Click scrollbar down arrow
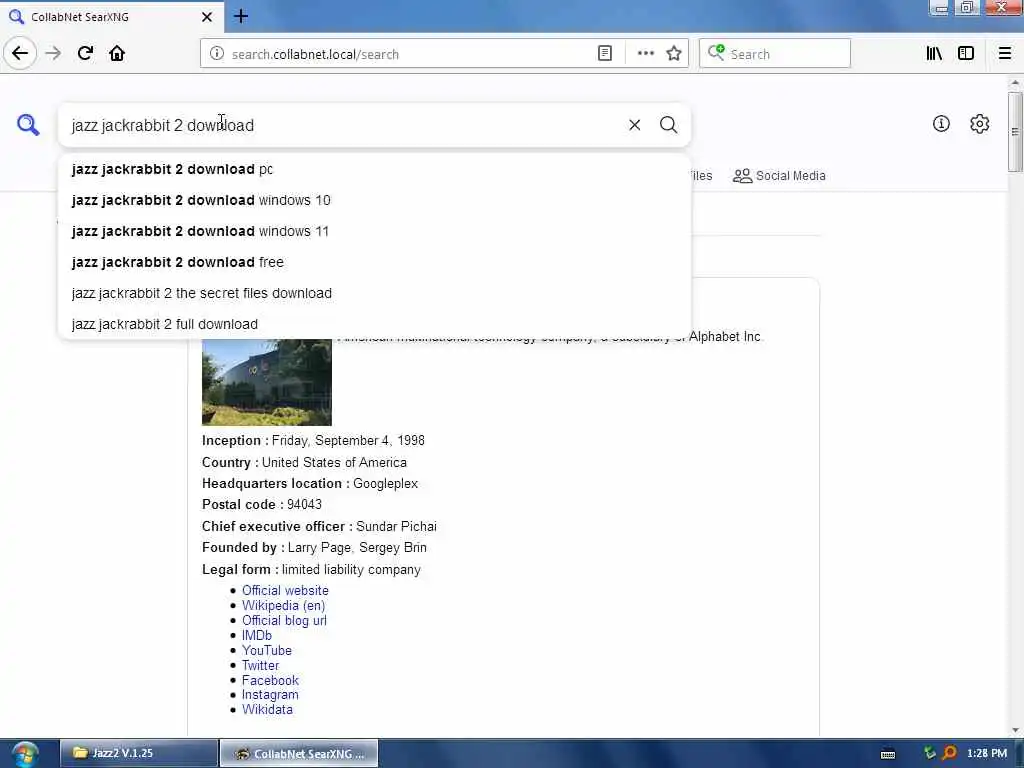 (x=1015, y=730)
